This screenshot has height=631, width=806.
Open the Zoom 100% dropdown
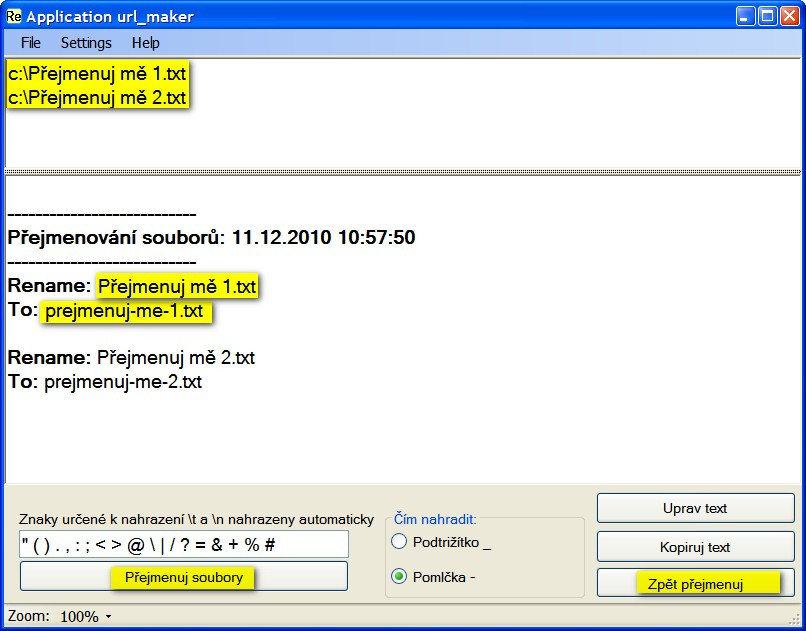click(x=85, y=616)
